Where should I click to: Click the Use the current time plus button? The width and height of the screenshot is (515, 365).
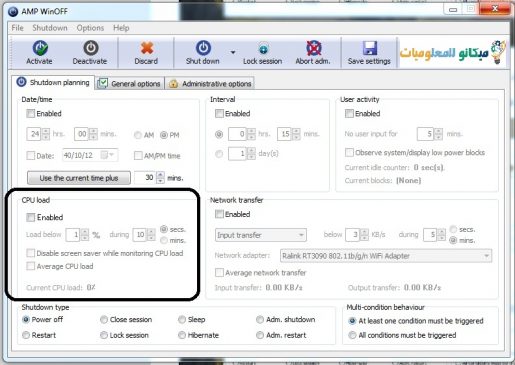click(x=79, y=178)
